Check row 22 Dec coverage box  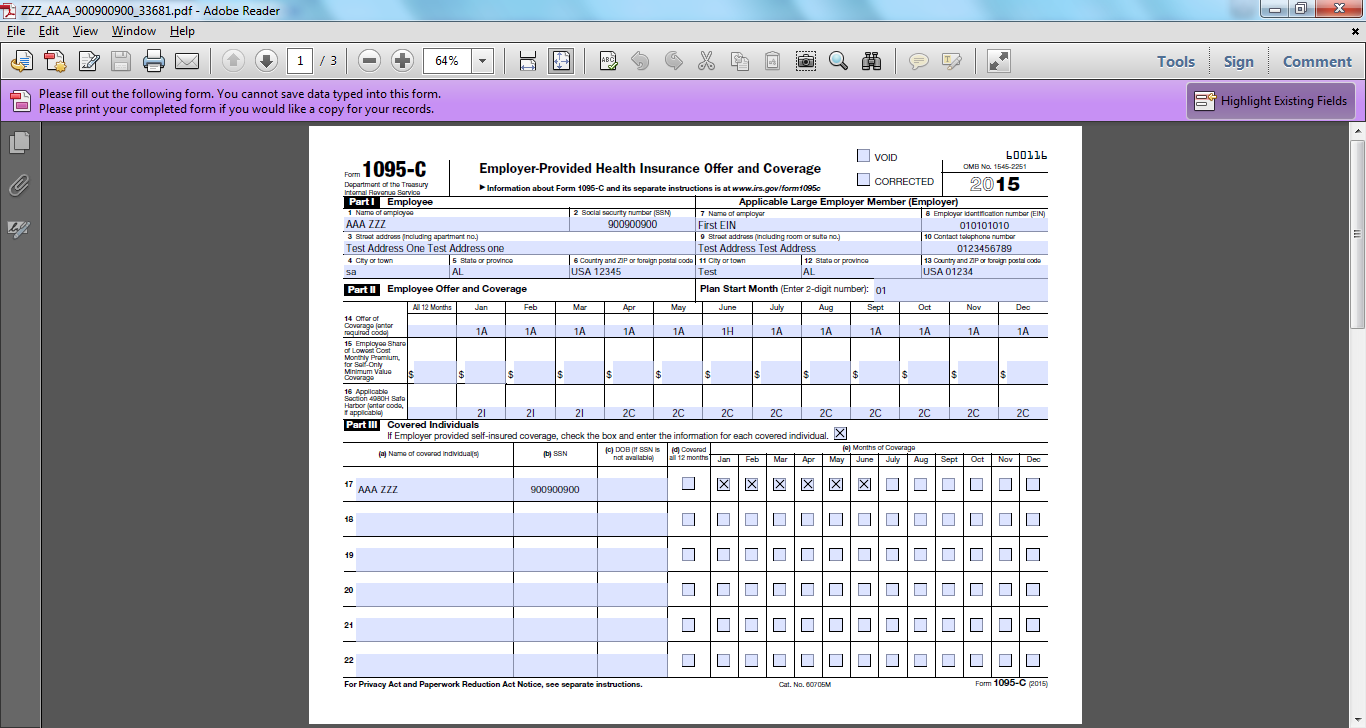pos(1033,660)
